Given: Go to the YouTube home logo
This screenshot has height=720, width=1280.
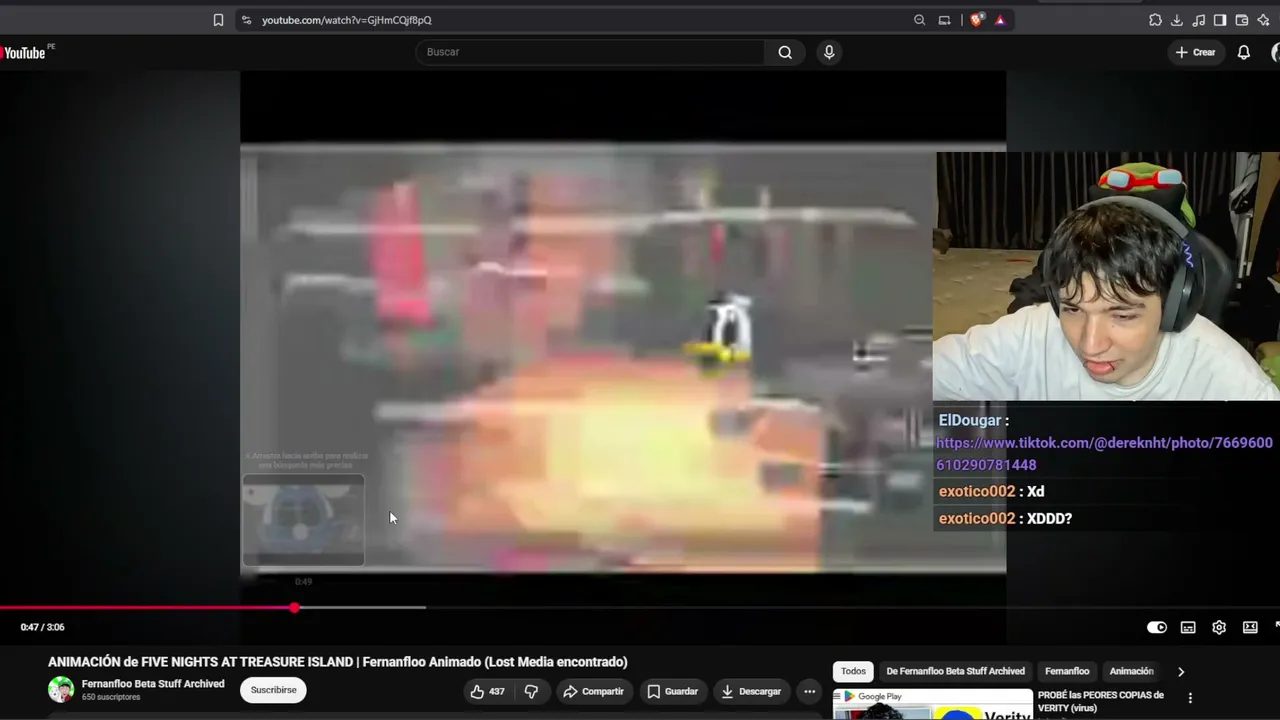Looking at the screenshot, I should click(26, 52).
